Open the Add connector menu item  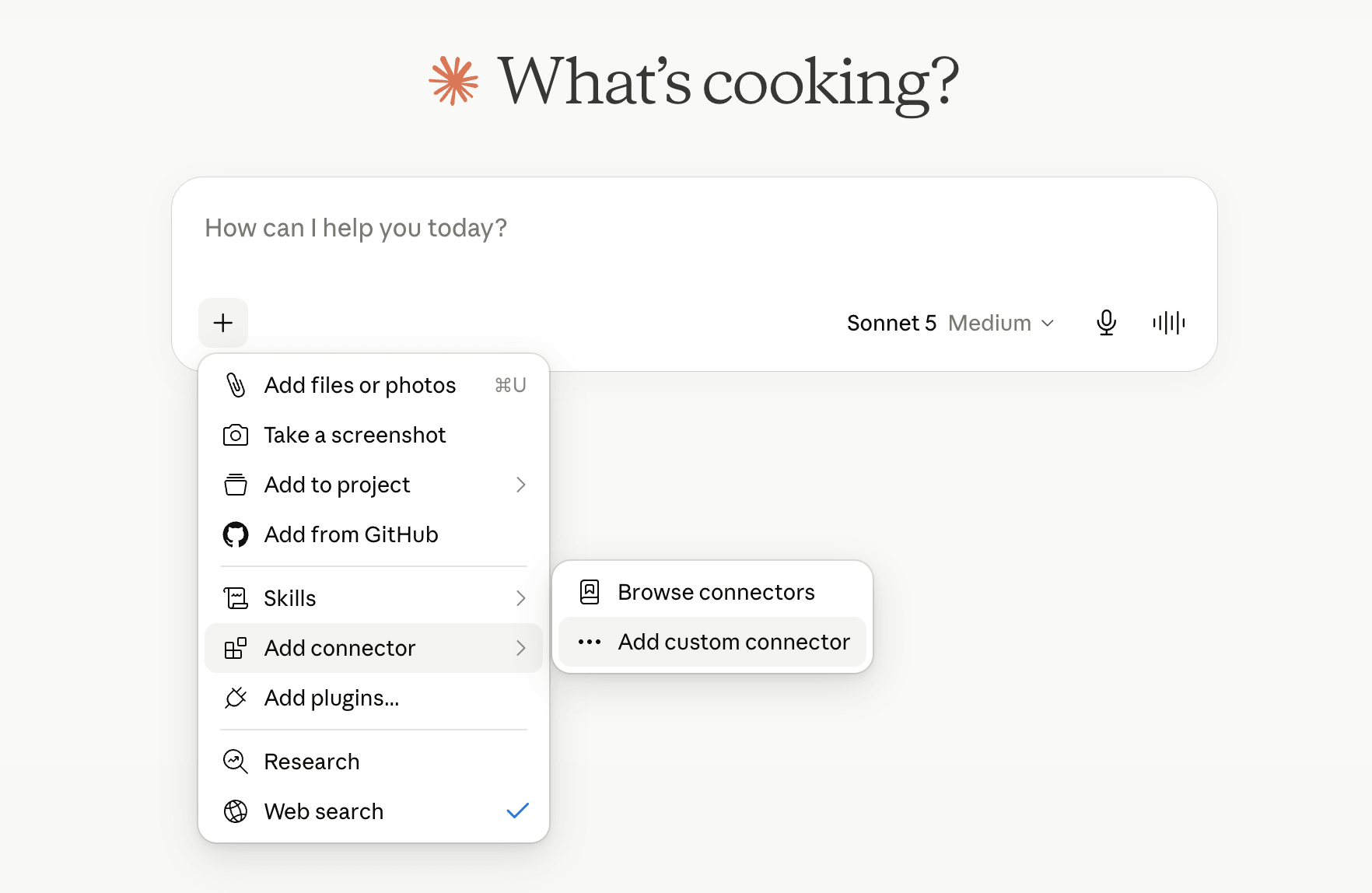coord(374,648)
